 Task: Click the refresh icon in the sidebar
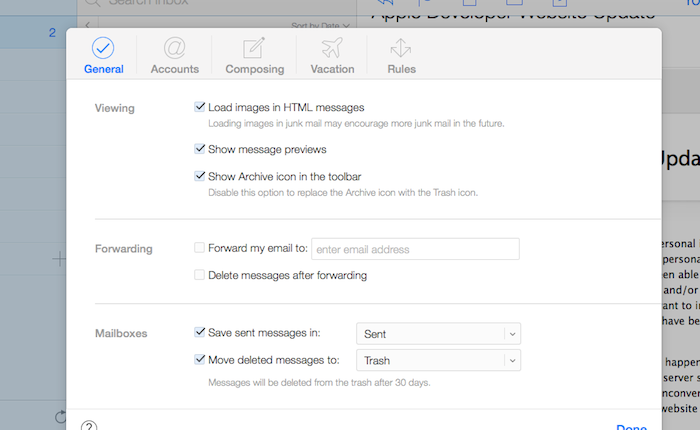coord(60,416)
